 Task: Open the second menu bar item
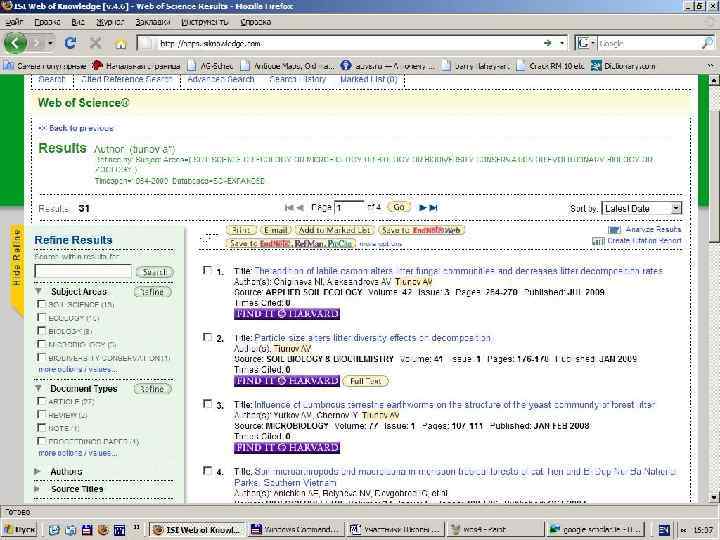point(47,22)
